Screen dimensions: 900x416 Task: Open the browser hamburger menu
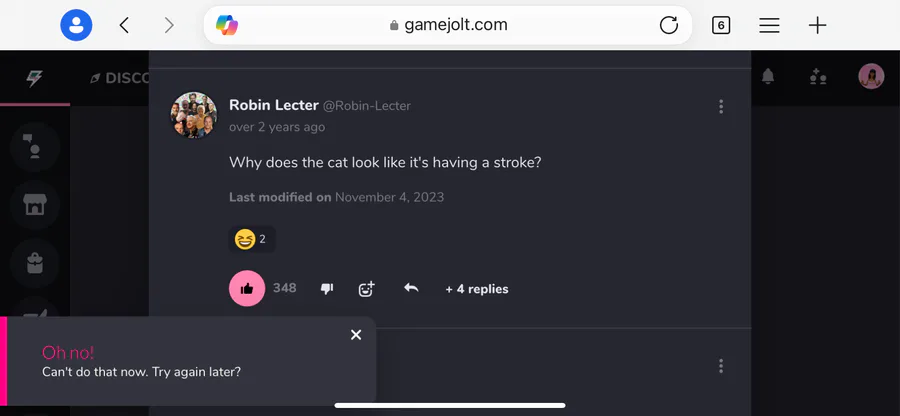[x=769, y=25]
